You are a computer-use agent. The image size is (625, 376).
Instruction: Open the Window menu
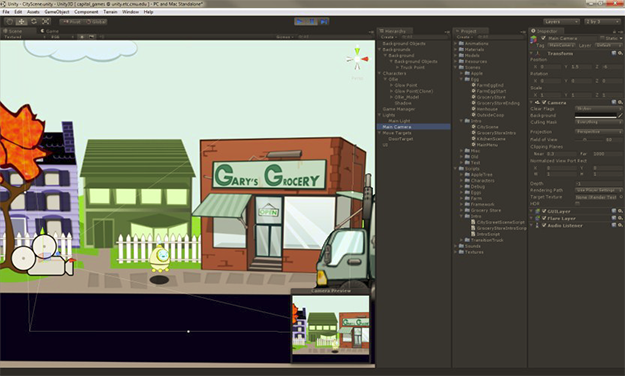(x=130, y=12)
